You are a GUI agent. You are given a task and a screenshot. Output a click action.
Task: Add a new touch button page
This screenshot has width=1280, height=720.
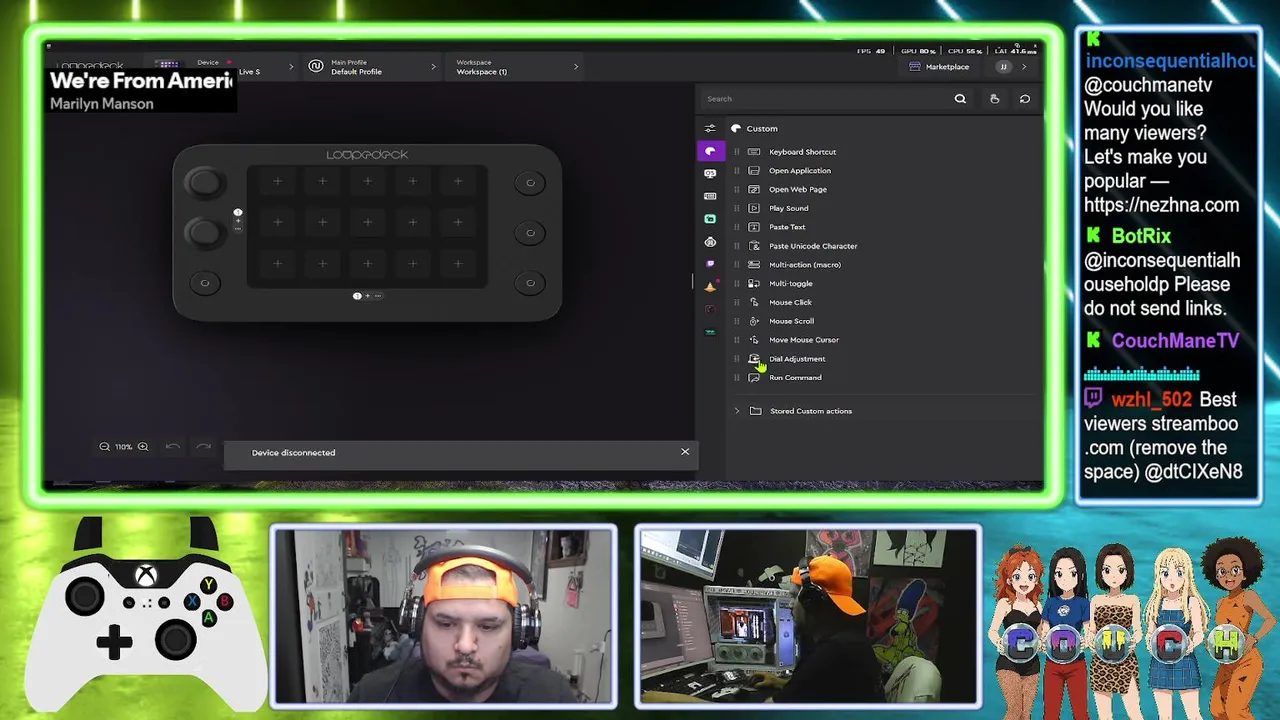(x=367, y=296)
